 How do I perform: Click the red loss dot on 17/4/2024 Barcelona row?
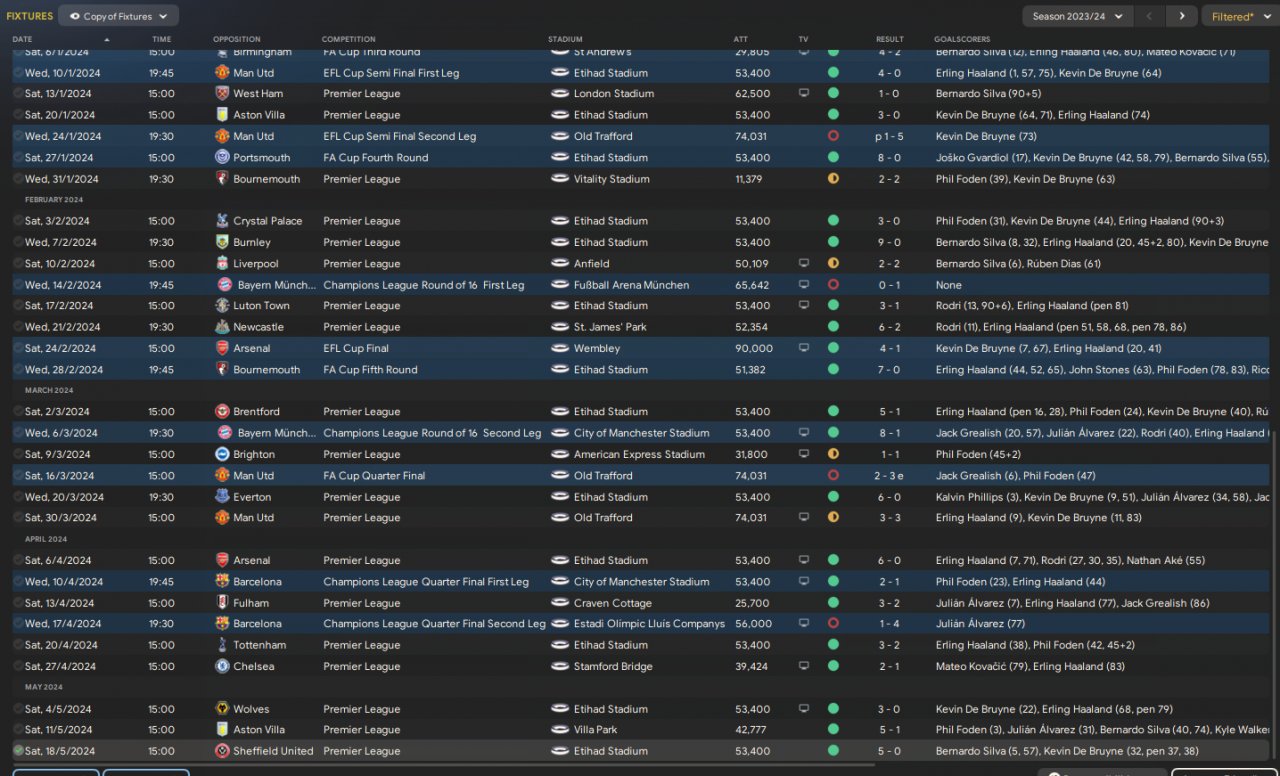[x=833, y=624]
